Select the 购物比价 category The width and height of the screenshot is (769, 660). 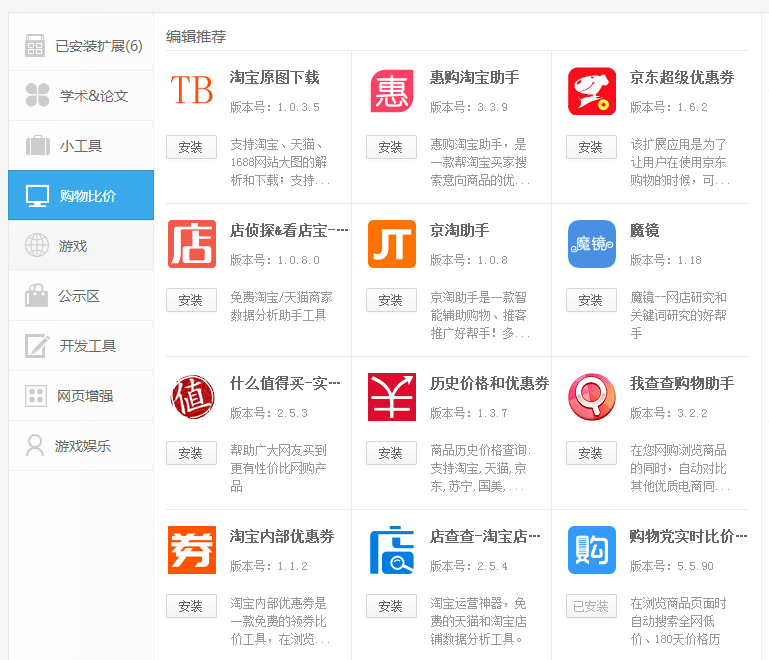click(x=81, y=195)
